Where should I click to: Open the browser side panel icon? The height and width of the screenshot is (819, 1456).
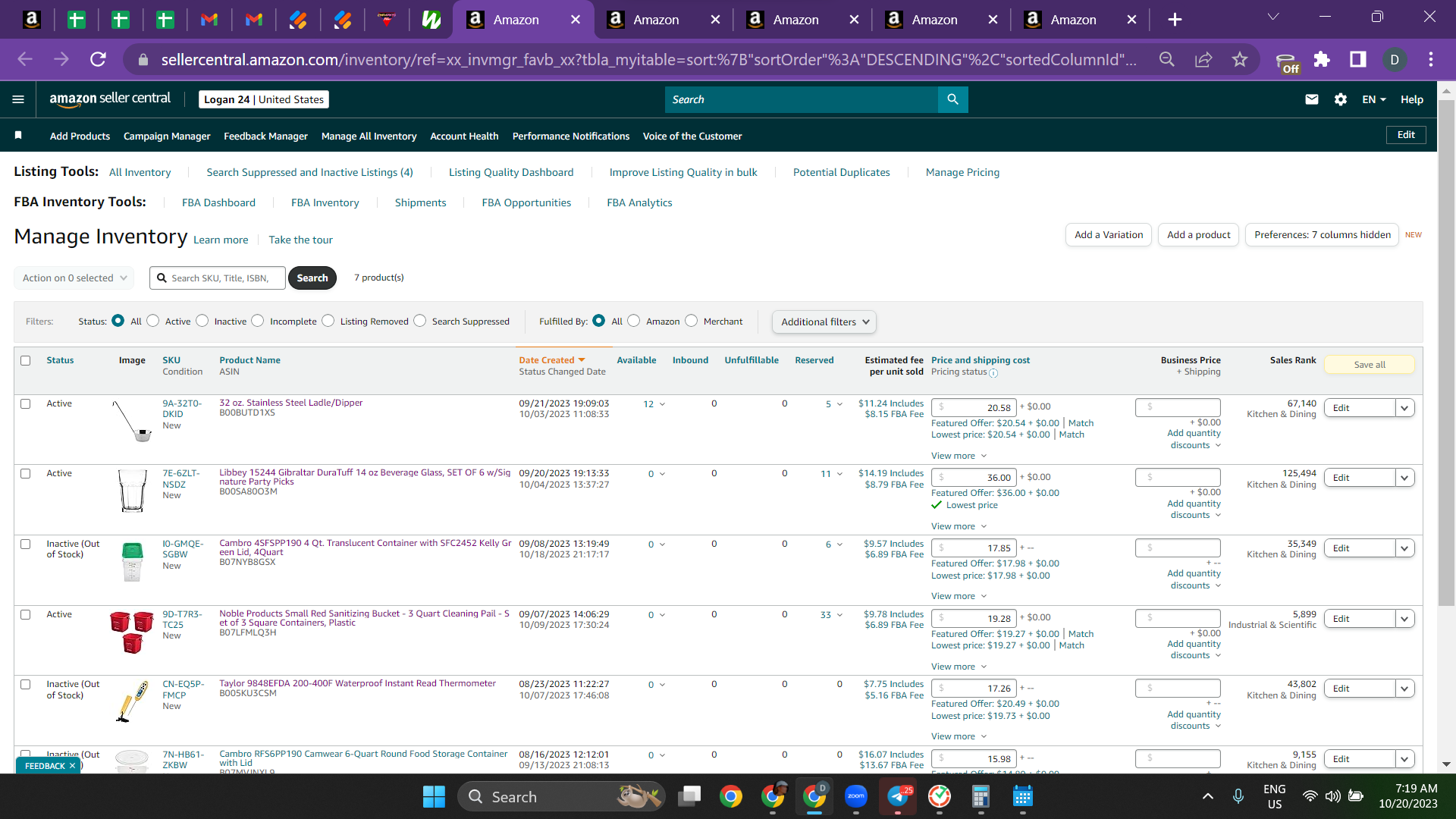tap(1358, 59)
